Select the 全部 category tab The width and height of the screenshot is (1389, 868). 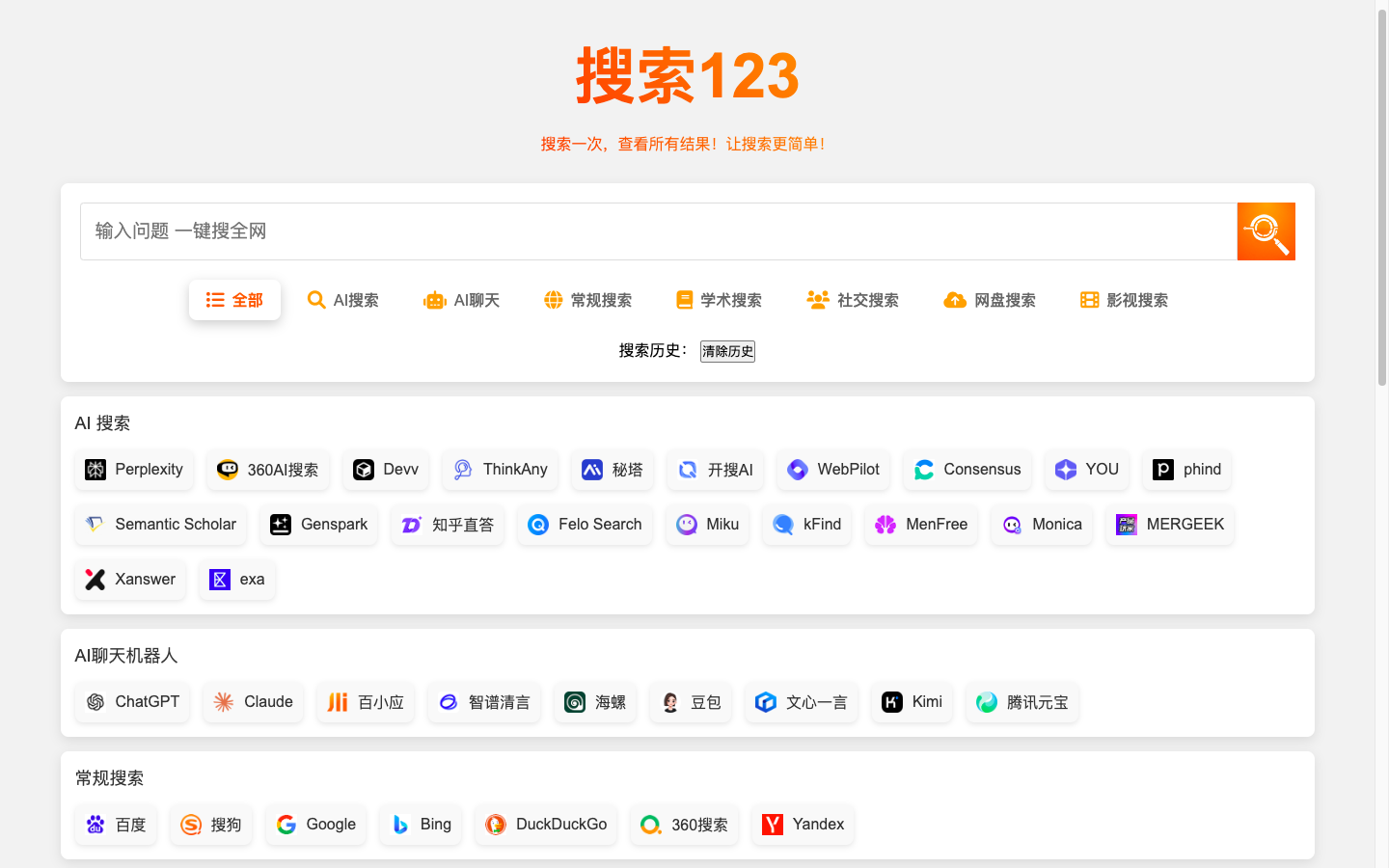(234, 300)
